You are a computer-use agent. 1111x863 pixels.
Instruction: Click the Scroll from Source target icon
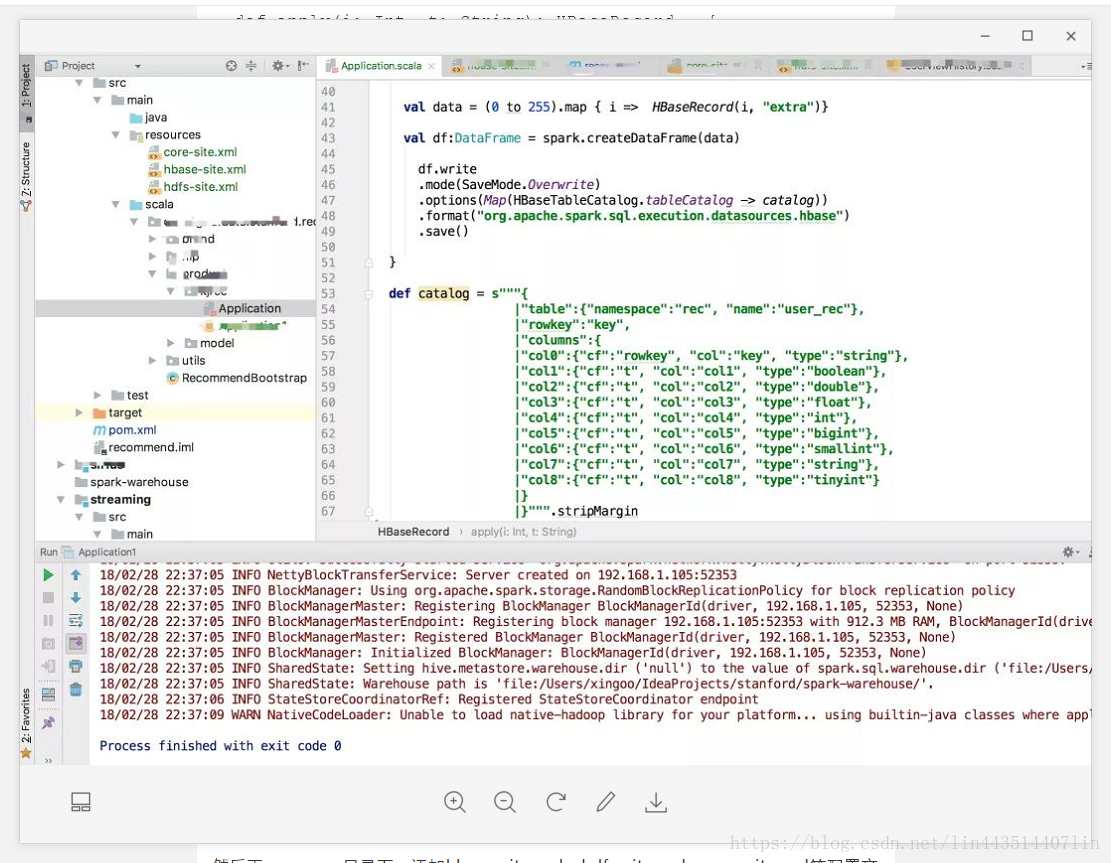click(x=231, y=66)
